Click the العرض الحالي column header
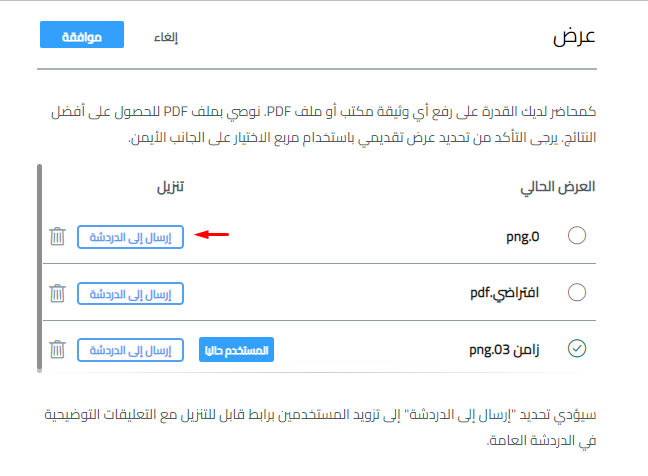Image resolution: width=648 pixels, height=476 pixels. pos(557,187)
